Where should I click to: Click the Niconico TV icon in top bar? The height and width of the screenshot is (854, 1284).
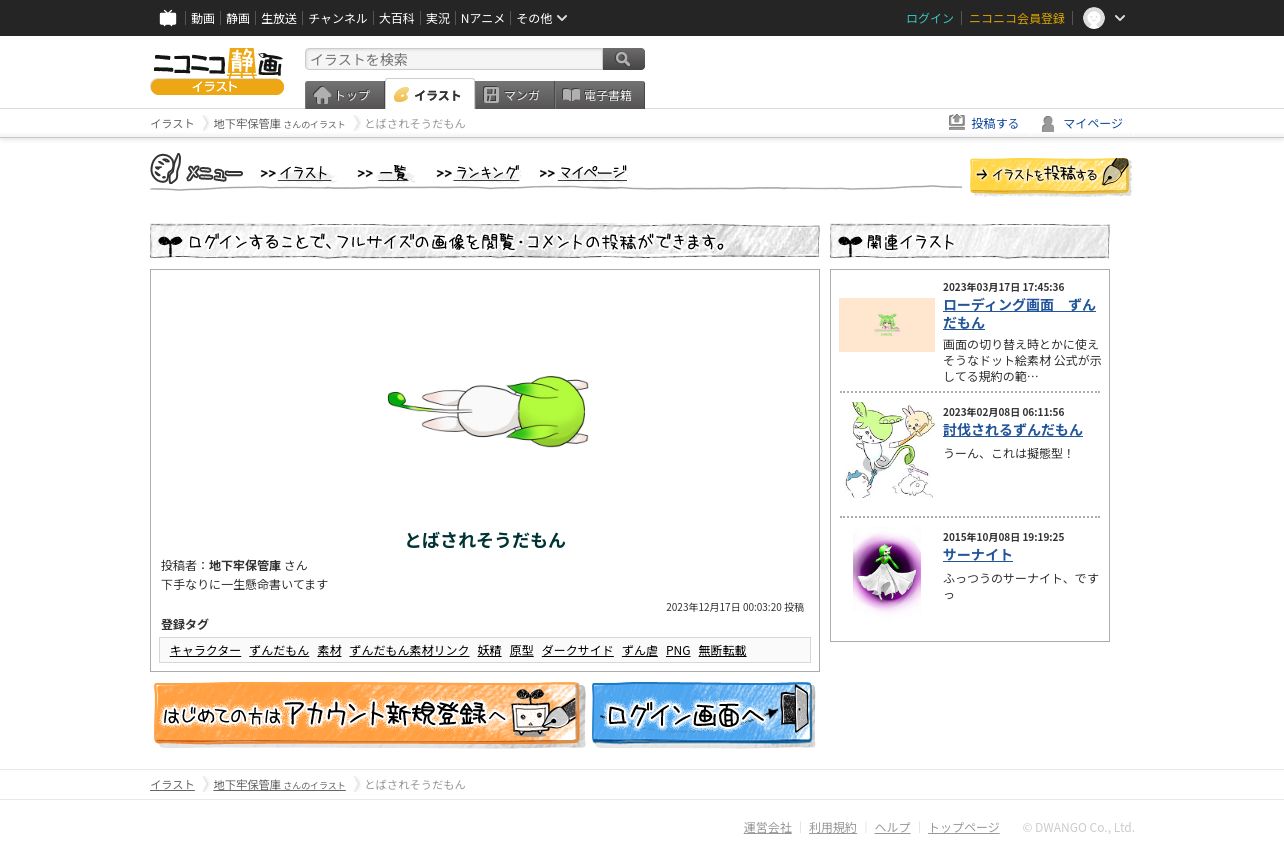tap(168, 18)
